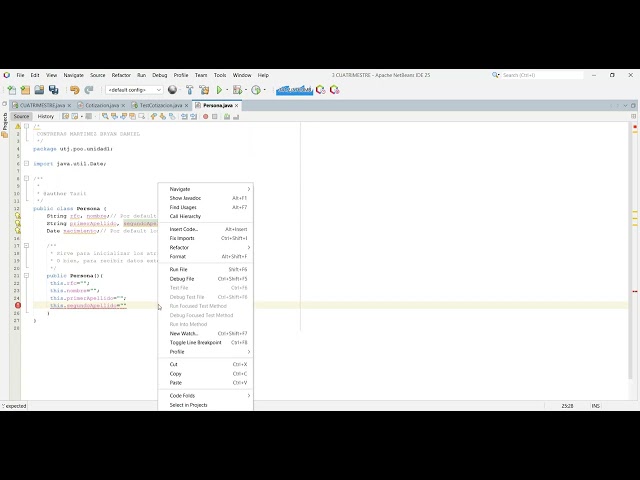Click the Find Selection magnifier icon in editor toolbar
This screenshot has height=480, width=640.
(x=105, y=116)
